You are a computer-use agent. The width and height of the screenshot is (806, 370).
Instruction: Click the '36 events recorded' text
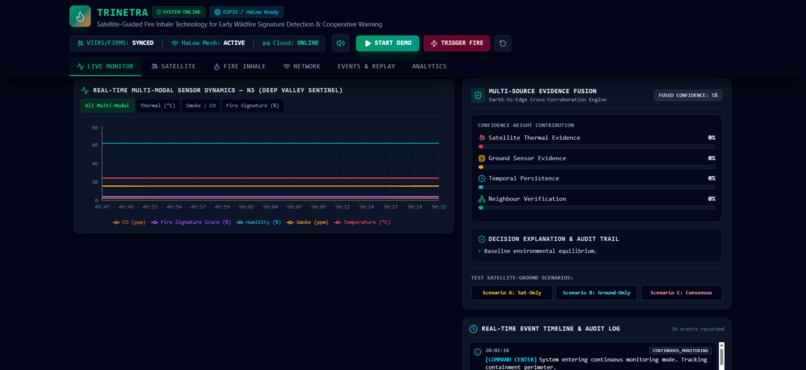point(698,329)
